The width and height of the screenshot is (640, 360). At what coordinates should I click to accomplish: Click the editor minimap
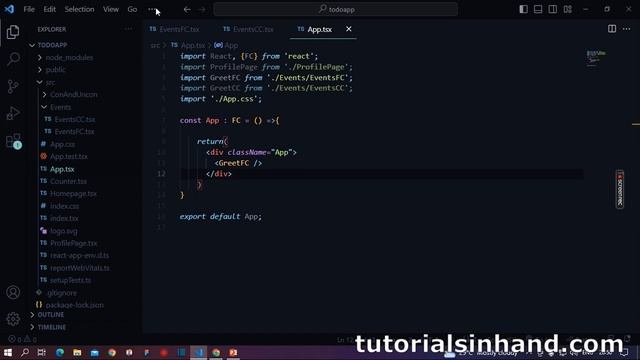596,58
